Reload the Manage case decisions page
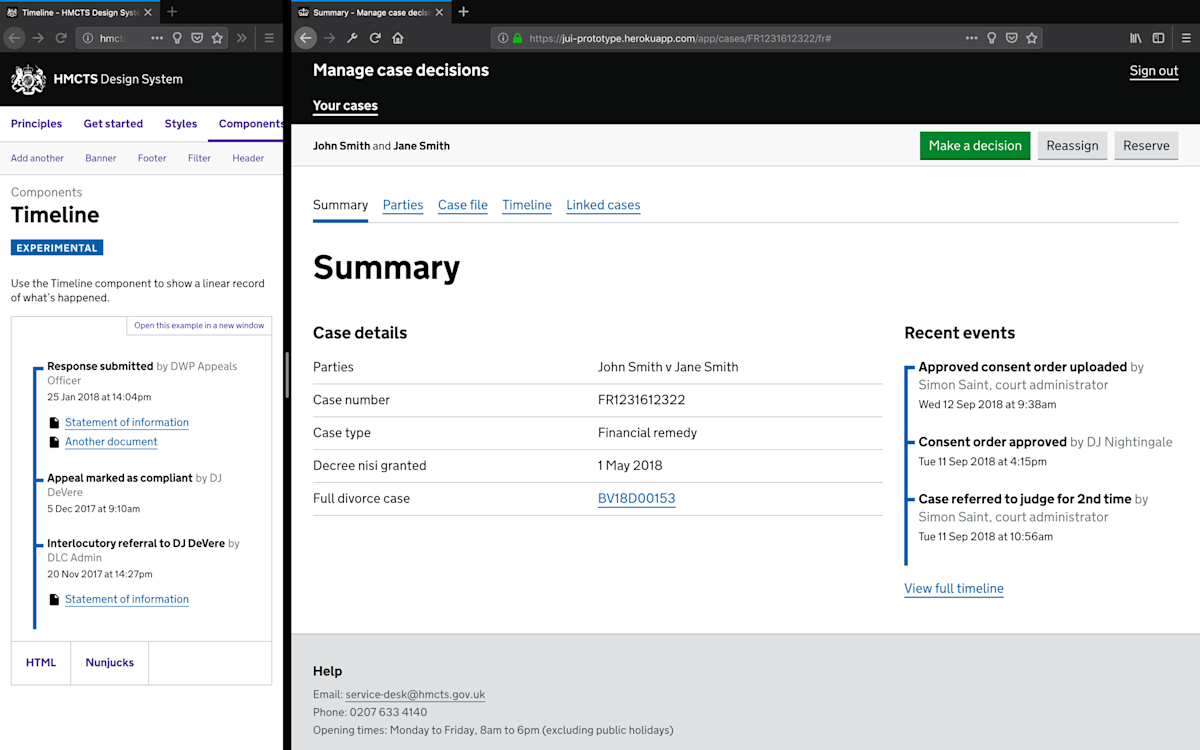 pos(375,38)
